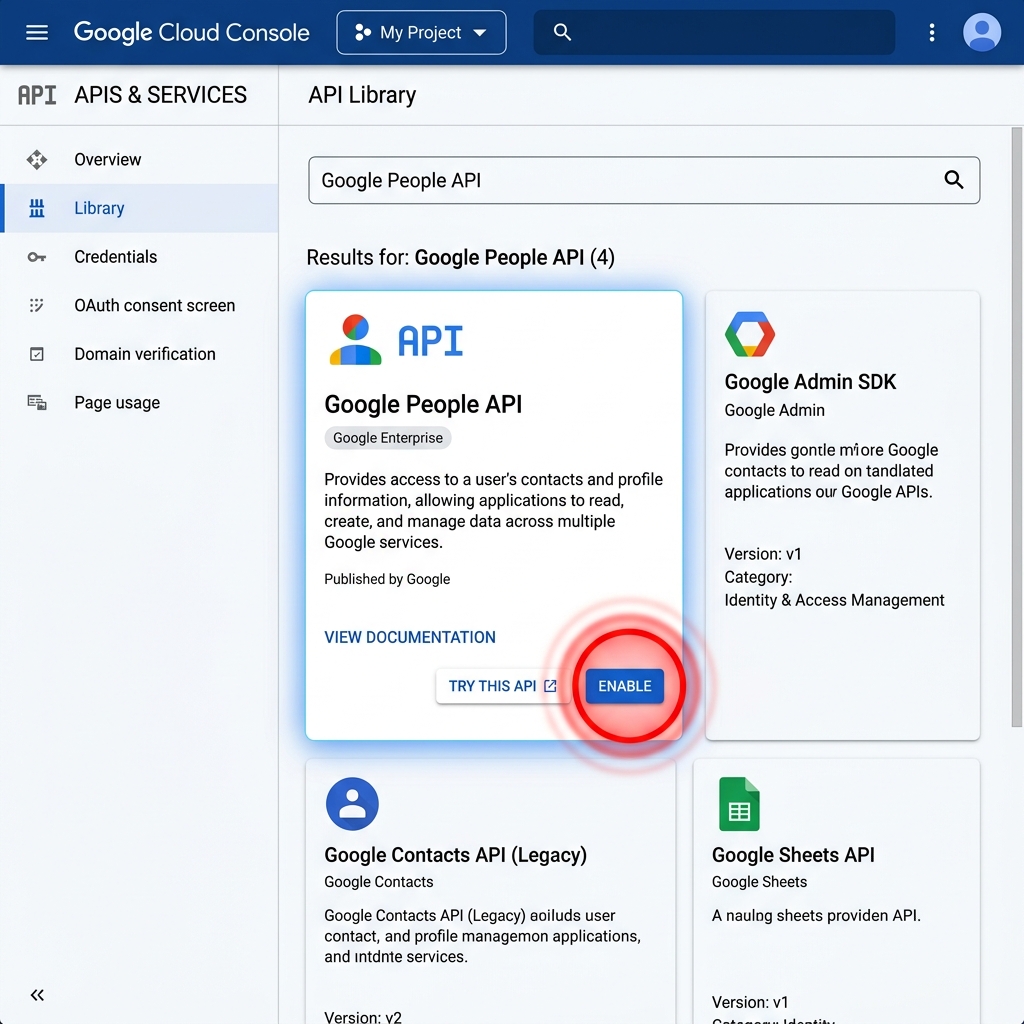Open the hamburger navigation menu
Image resolution: width=1024 pixels, height=1024 pixels.
click(37, 33)
